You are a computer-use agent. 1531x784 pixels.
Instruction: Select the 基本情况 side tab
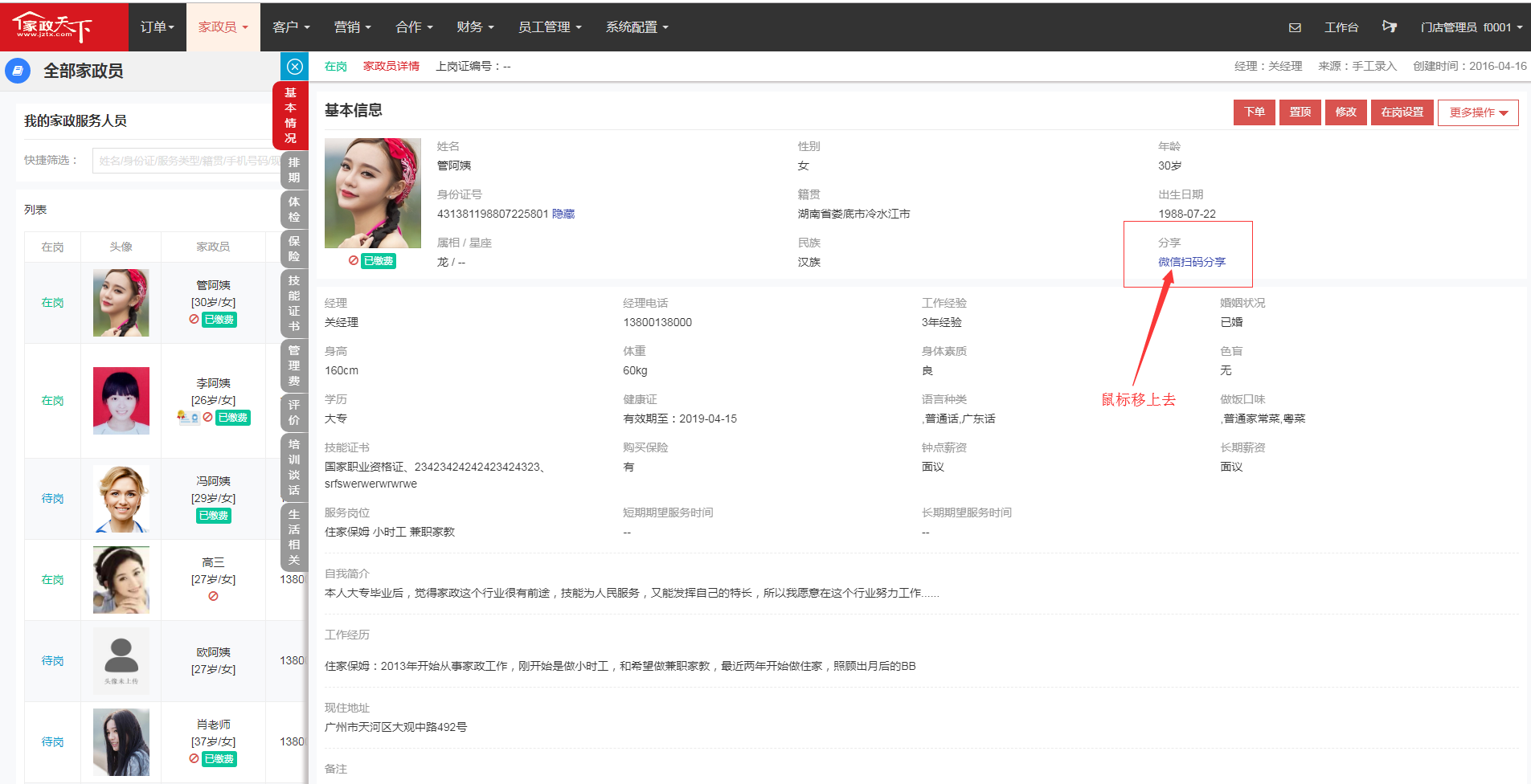click(x=291, y=116)
